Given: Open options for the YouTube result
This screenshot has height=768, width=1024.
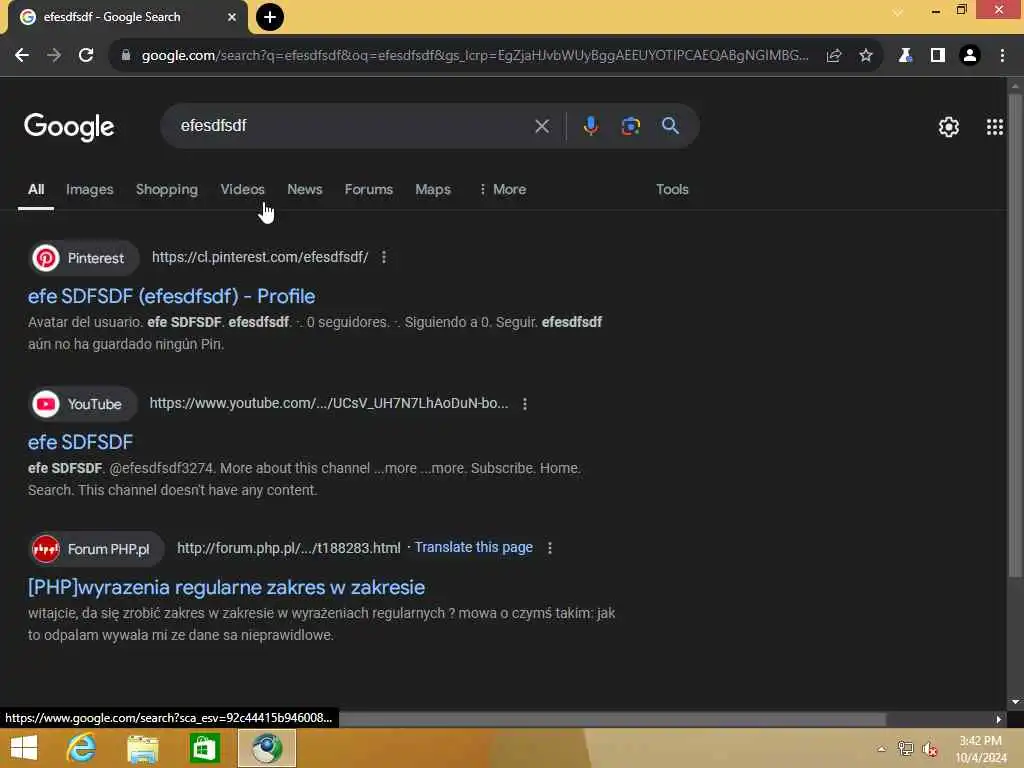Looking at the screenshot, I should click(525, 404).
